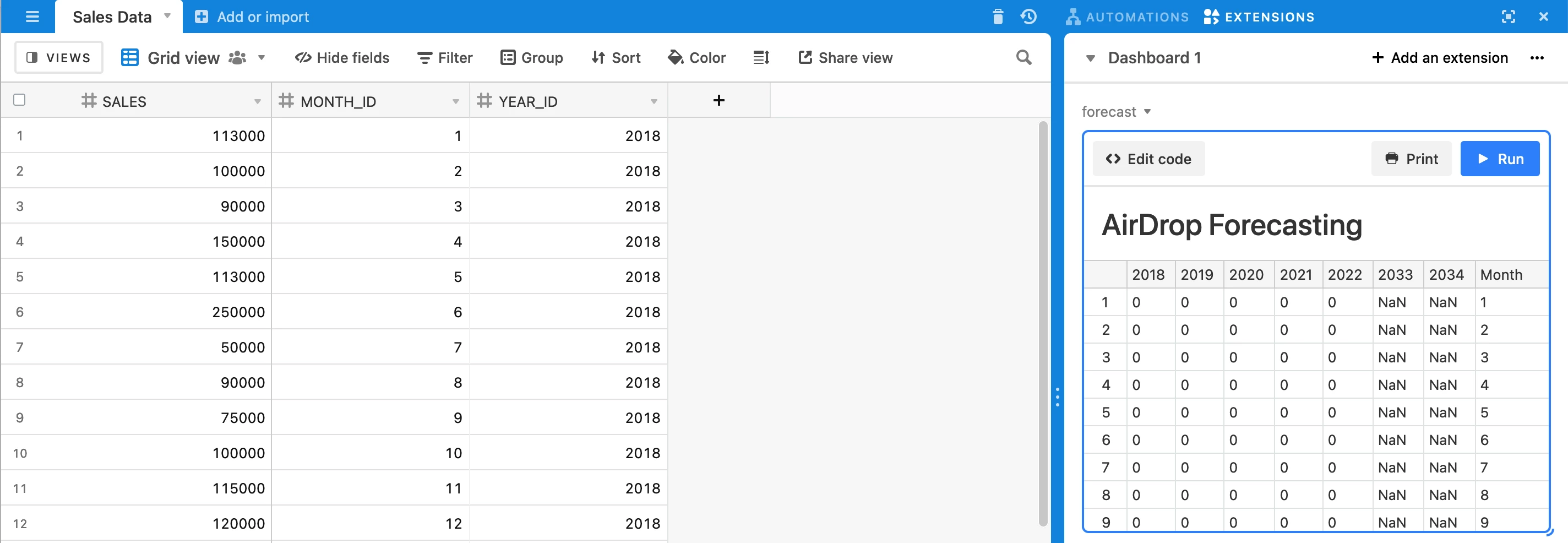
Task: Open SALES field dropdown arrow
Action: point(258,102)
